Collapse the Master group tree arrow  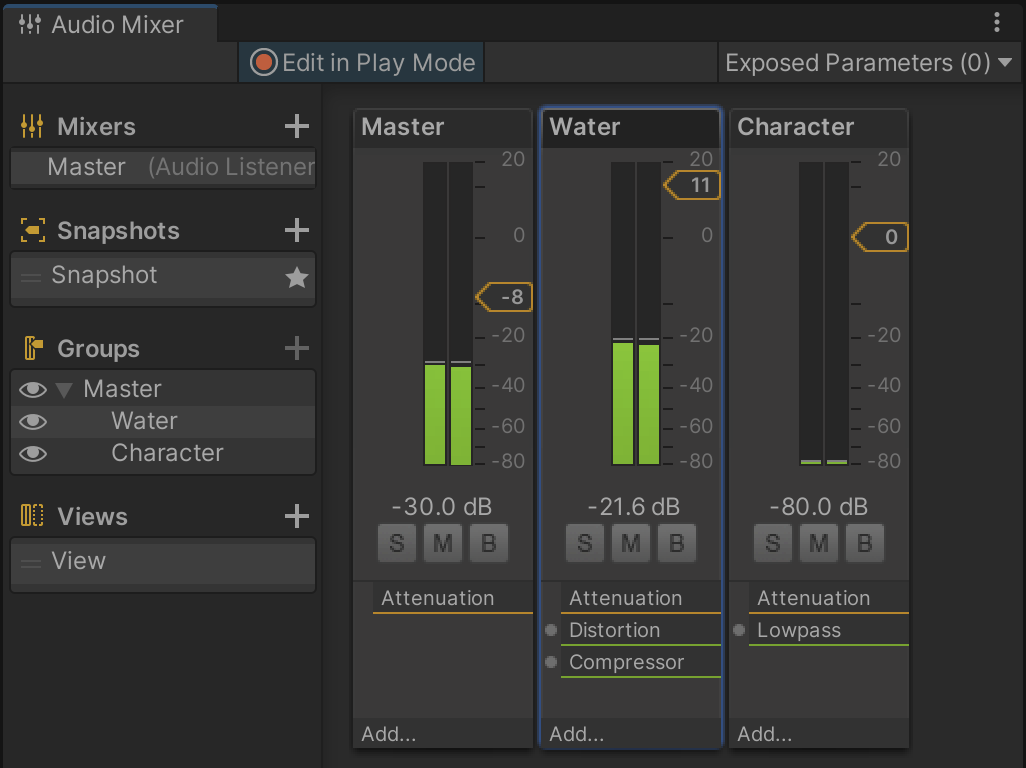(65, 390)
